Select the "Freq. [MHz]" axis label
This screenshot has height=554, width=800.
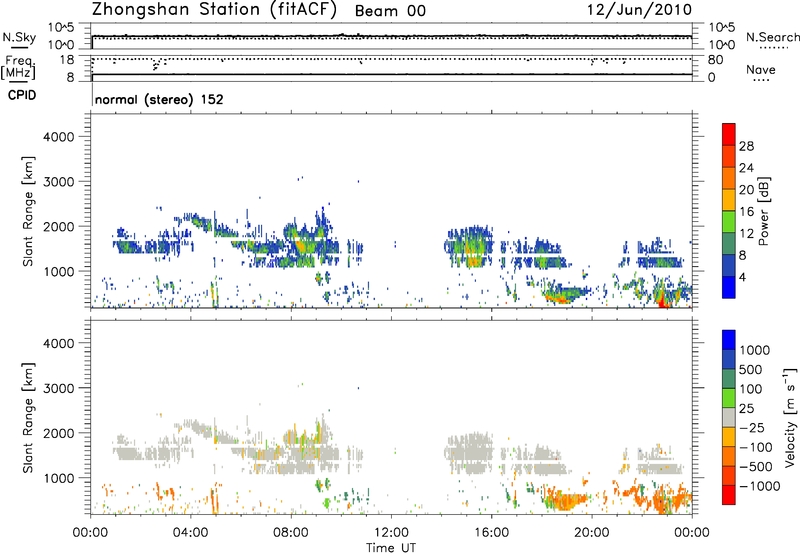tap(18, 68)
